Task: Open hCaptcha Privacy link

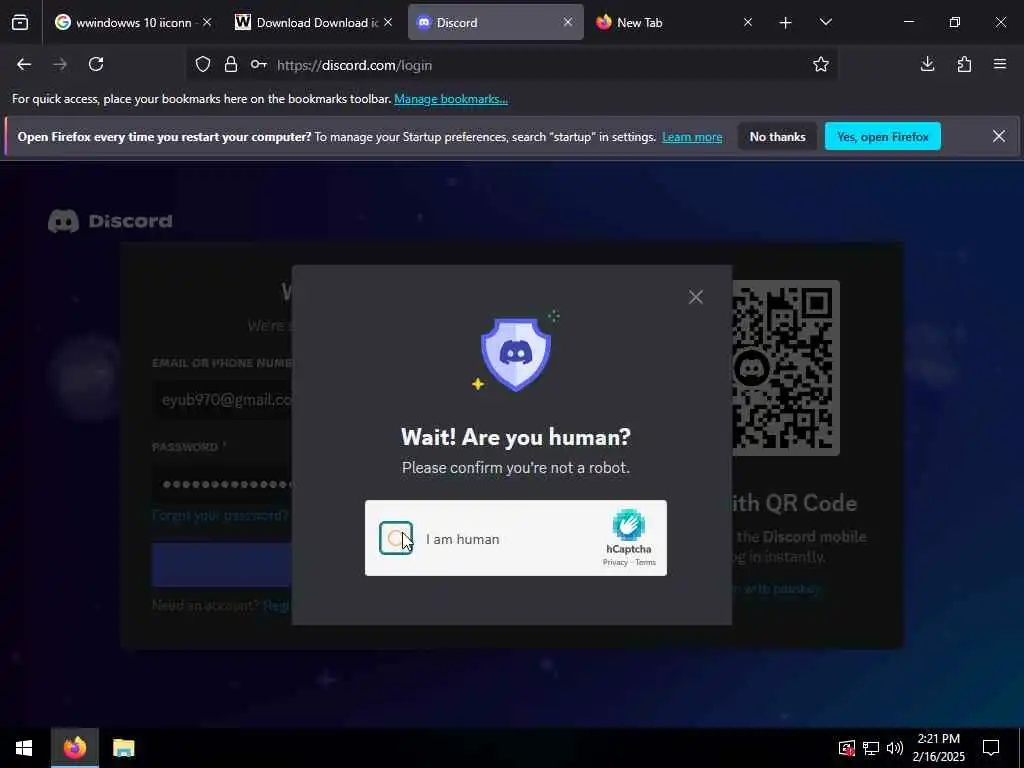Action: coord(615,562)
